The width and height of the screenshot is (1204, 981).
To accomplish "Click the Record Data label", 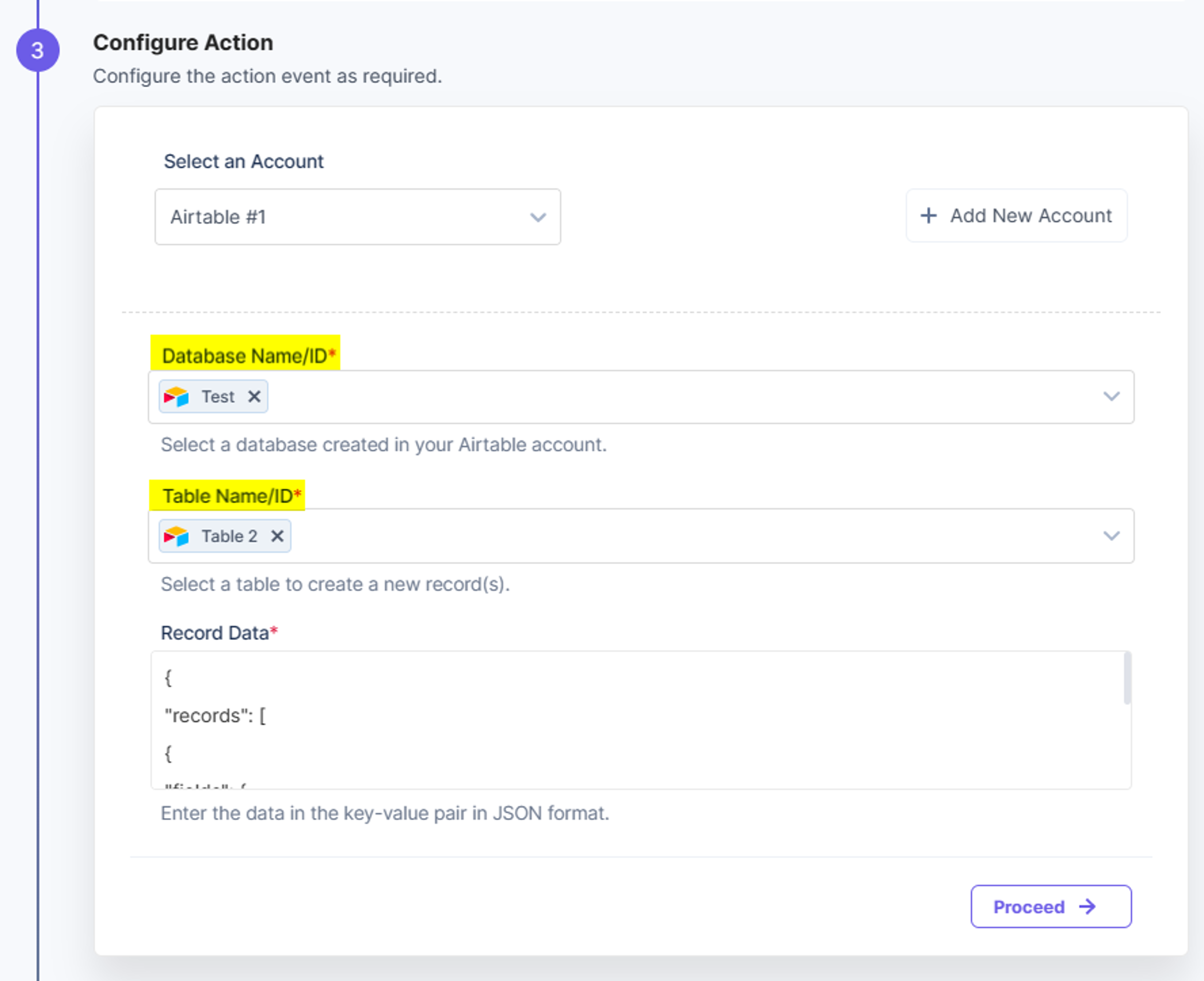I will click(219, 633).
